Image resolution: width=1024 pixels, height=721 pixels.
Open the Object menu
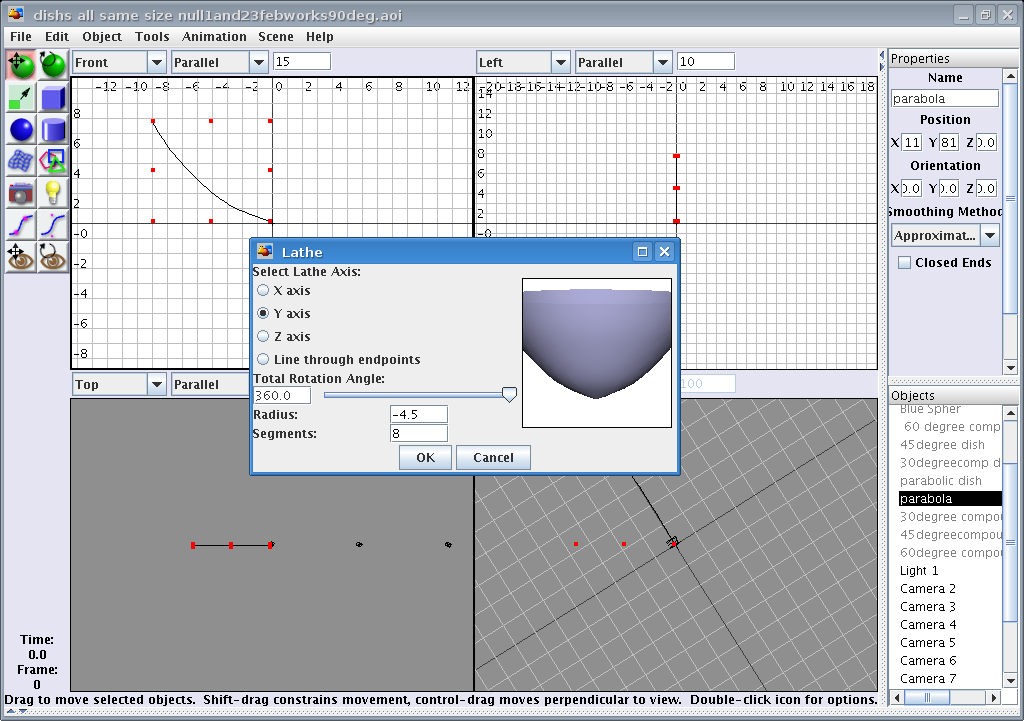click(x=102, y=37)
